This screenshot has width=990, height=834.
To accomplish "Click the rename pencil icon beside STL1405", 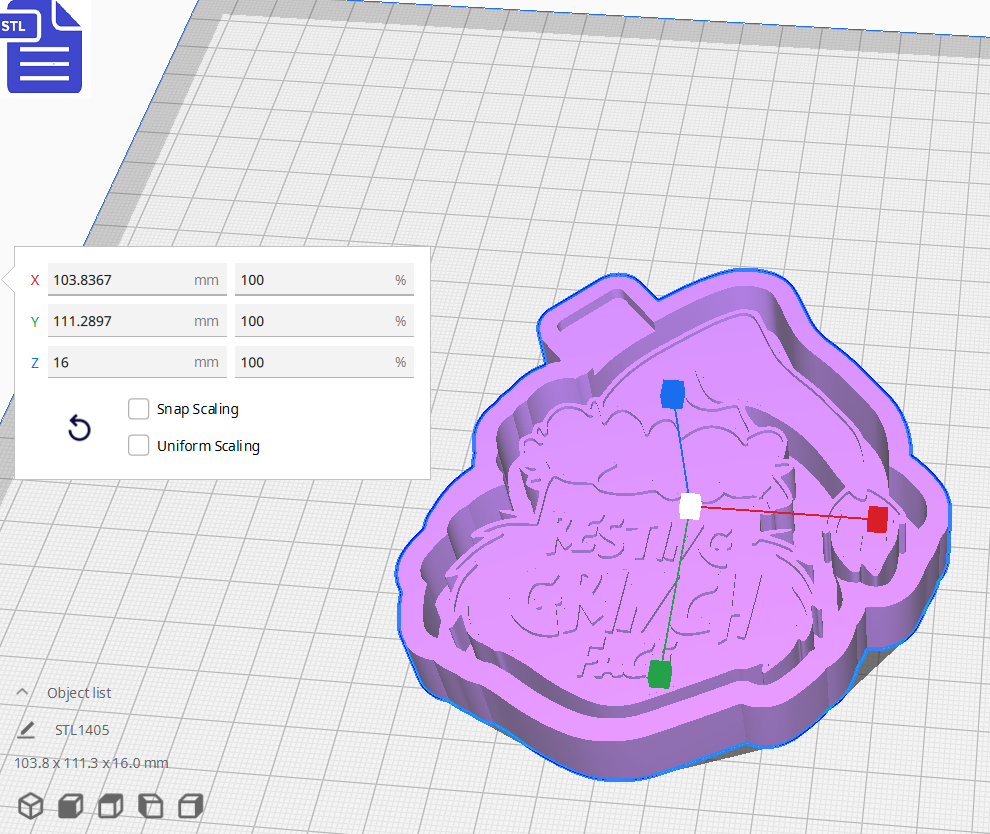I will [26, 730].
